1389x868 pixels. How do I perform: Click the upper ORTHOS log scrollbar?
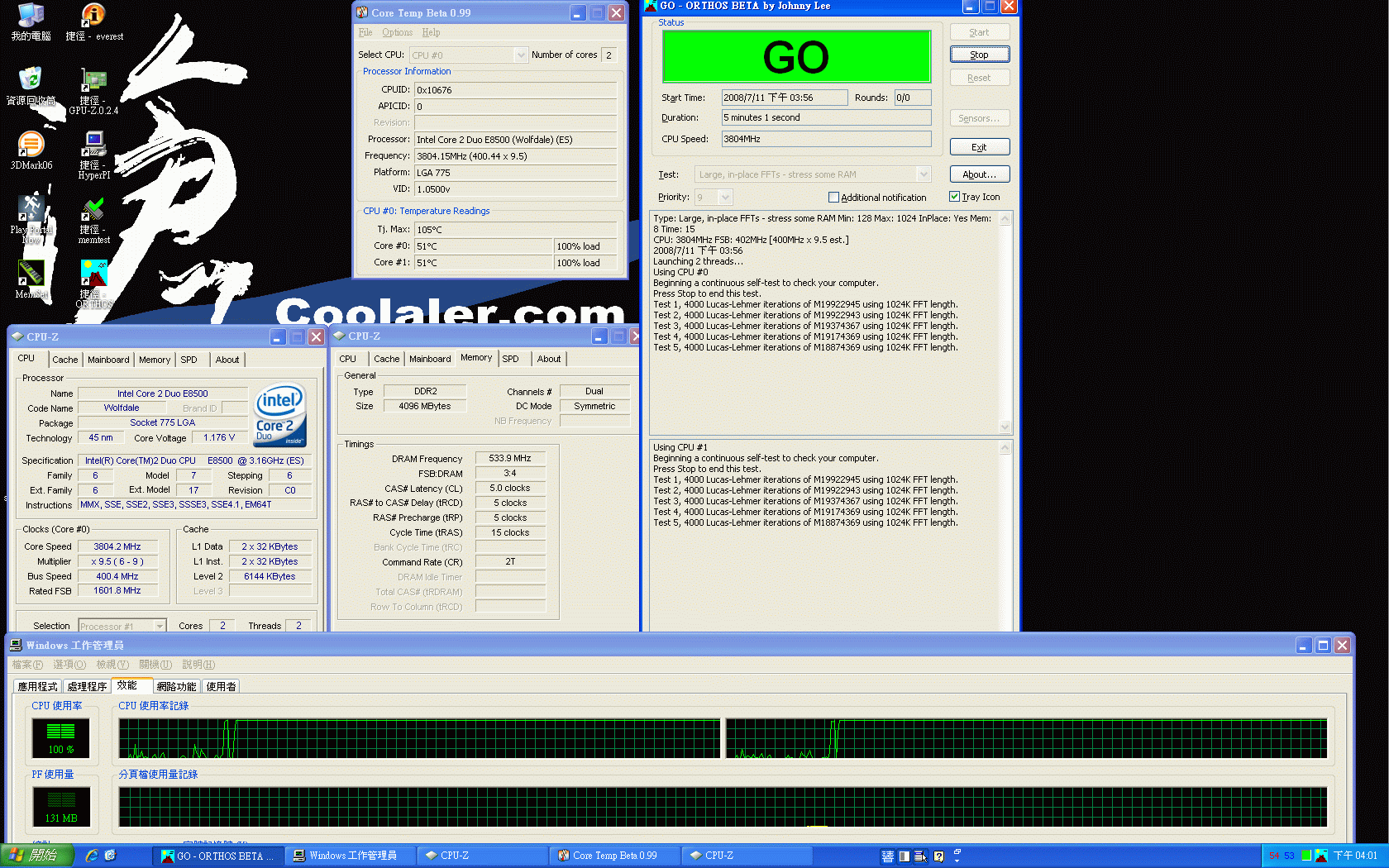[x=1005, y=322]
